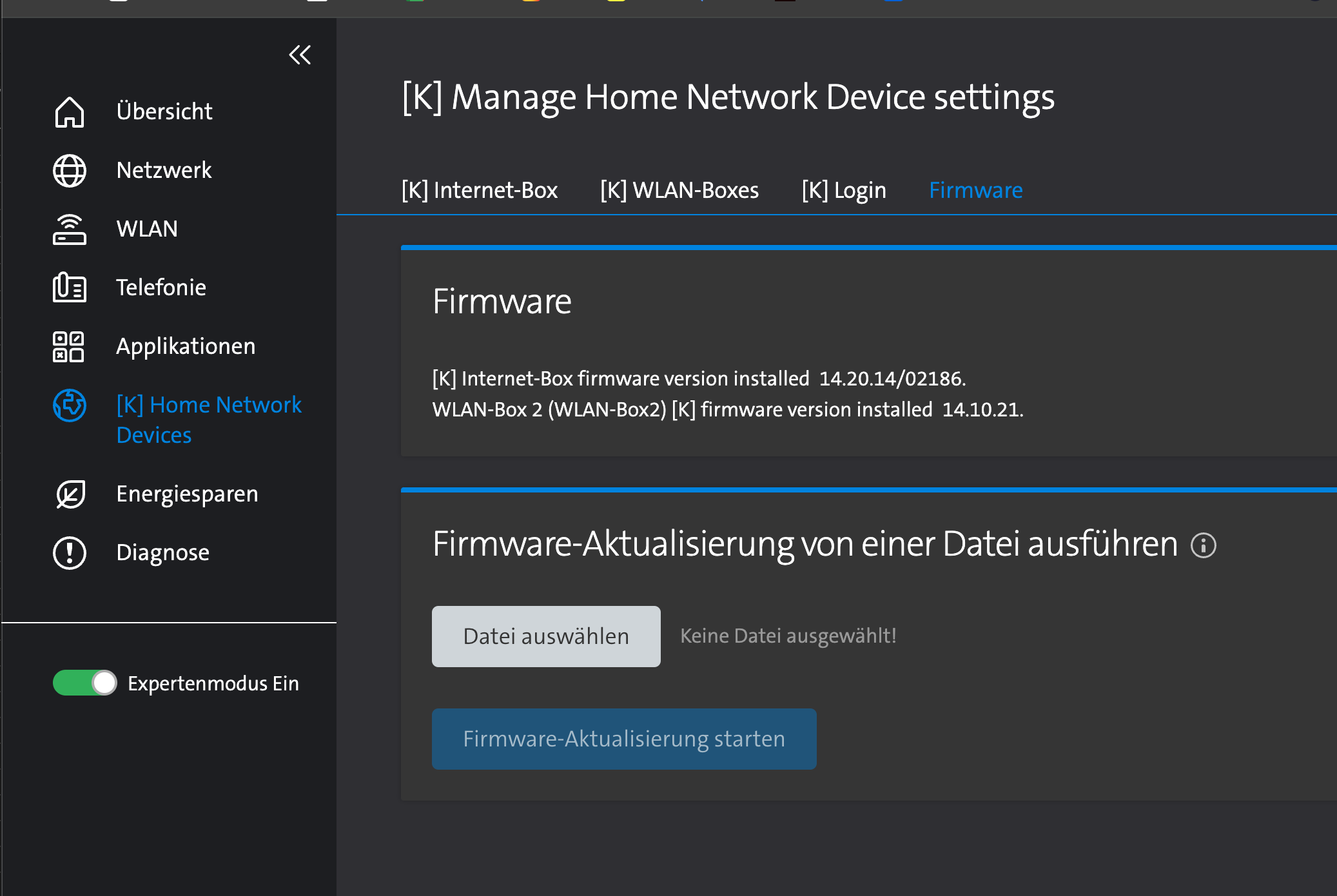Image resolution: width=1337 pixels, height=896 pixels.
Task: Click the WLAN router icon
Action: point(69,229)
